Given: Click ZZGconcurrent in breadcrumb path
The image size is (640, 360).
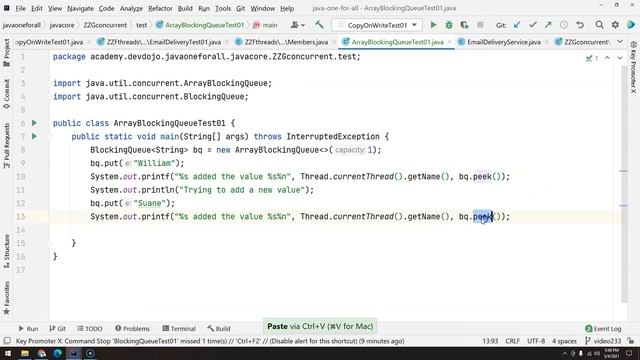Looking at the screenshot, I should (x=105, y=25).
